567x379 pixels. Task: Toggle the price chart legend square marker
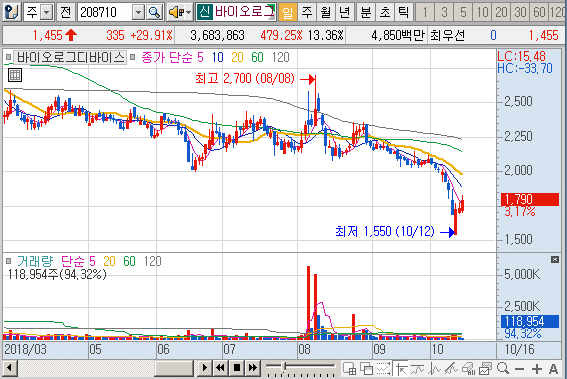[8, 57]
